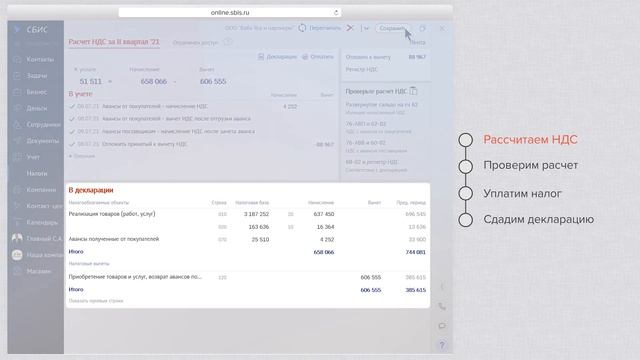Click crossed-arrows icon next to Пересчитать

coord(350,28)
